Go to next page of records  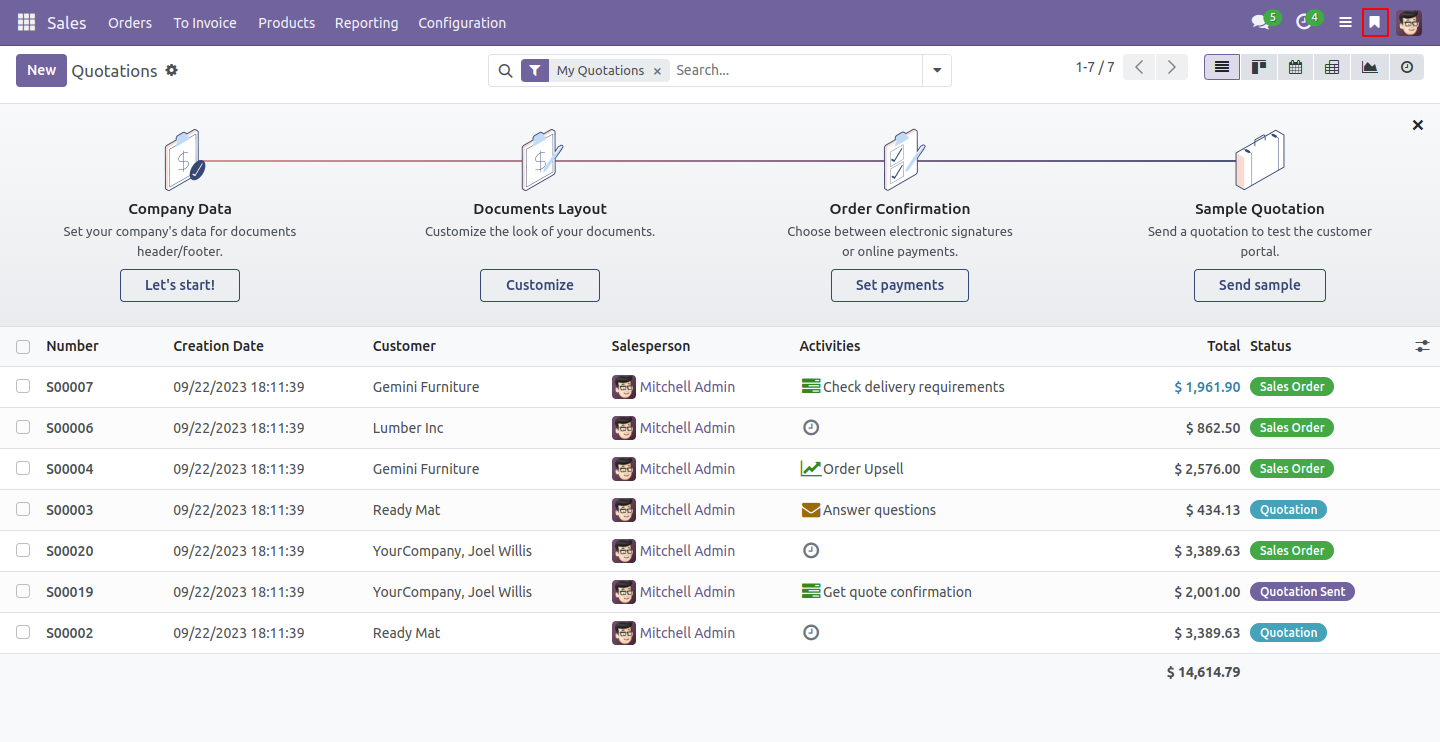coord(1172,67)
